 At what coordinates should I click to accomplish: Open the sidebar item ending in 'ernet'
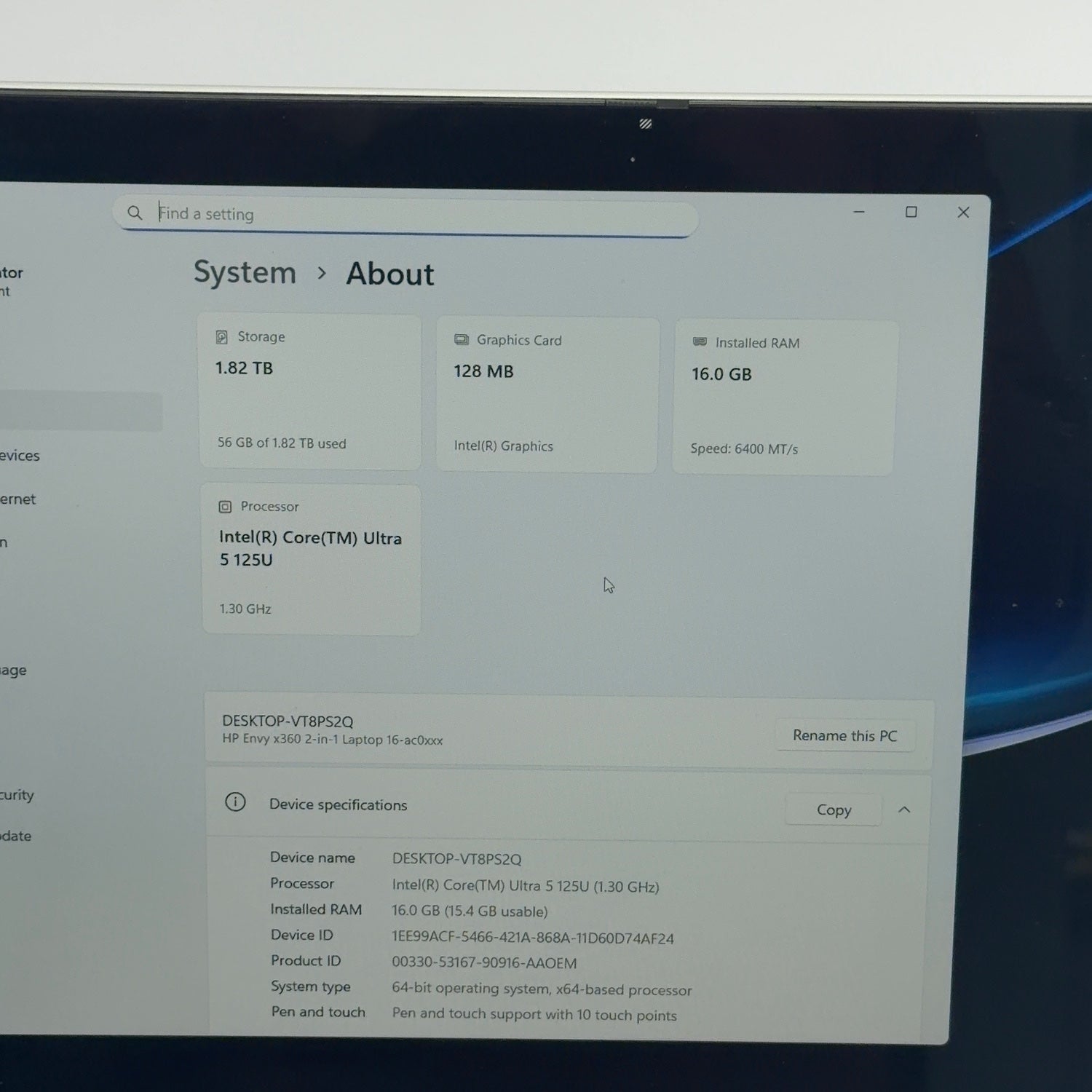(17, 499)
